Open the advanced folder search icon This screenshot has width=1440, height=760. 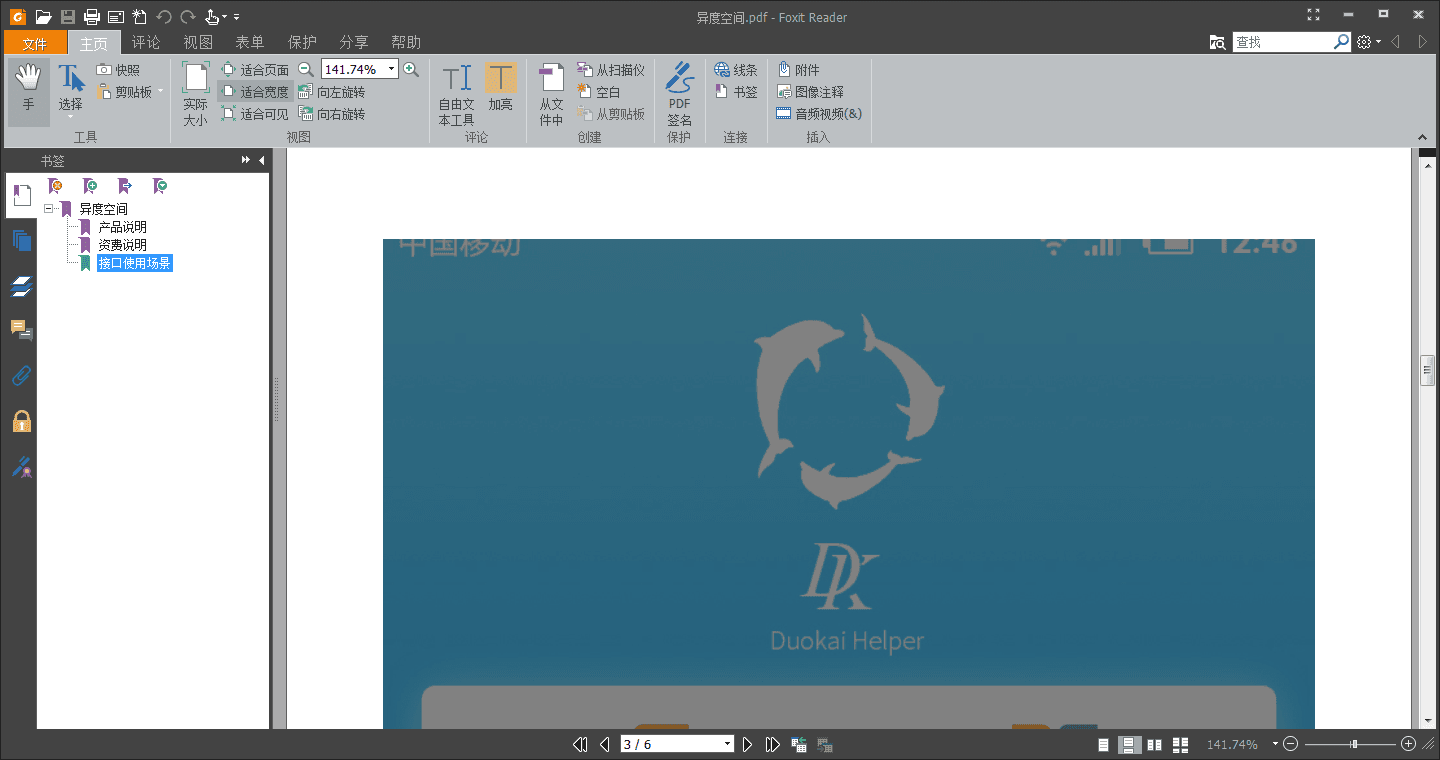coord(1217,42)
